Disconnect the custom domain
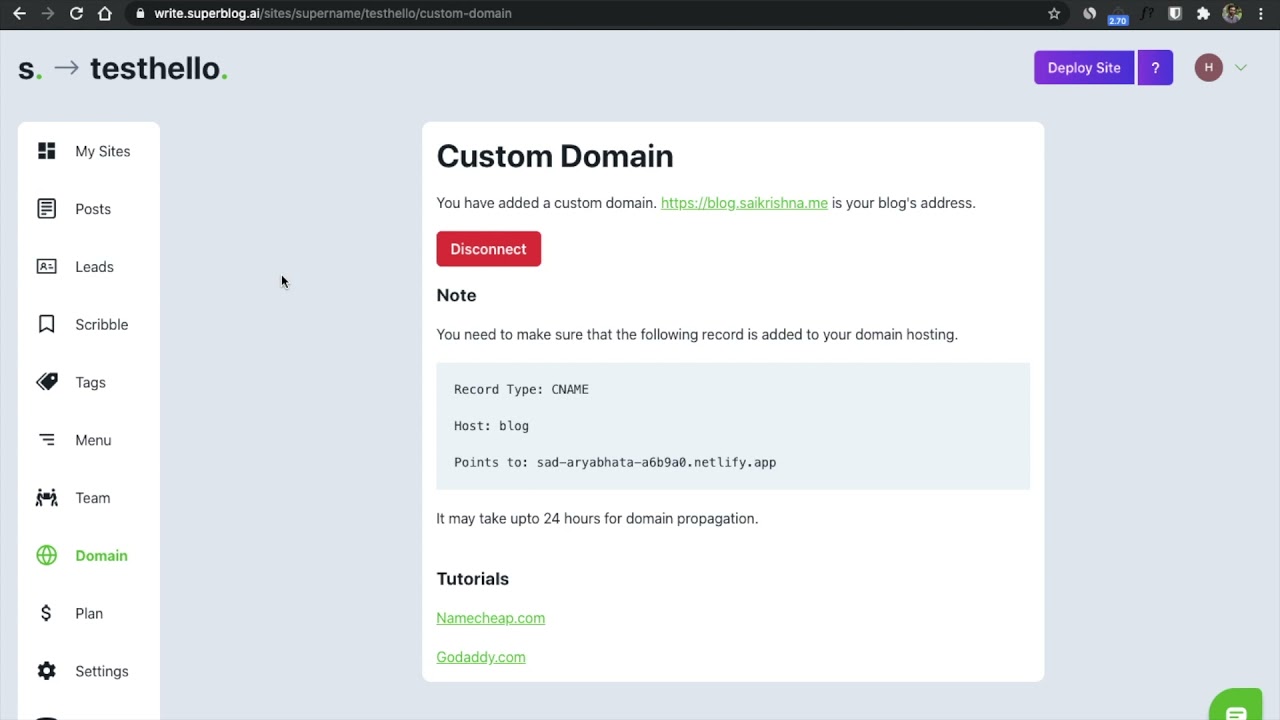Viewport: 1280px width, 720px height. [x=488, y=249]
